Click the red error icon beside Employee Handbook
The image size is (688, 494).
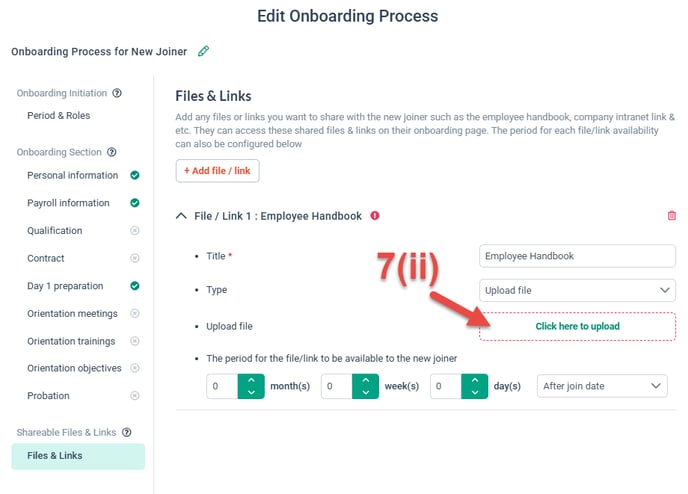[x=375, y=215]
